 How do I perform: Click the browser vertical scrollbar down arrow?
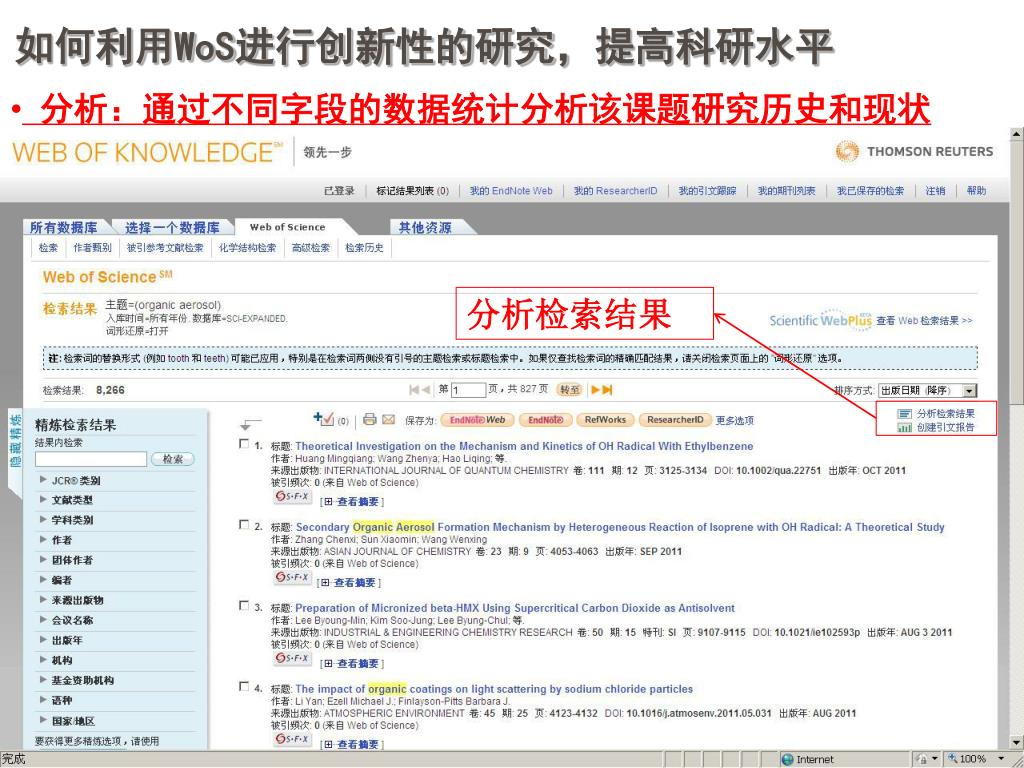(x=1017, y=743)
